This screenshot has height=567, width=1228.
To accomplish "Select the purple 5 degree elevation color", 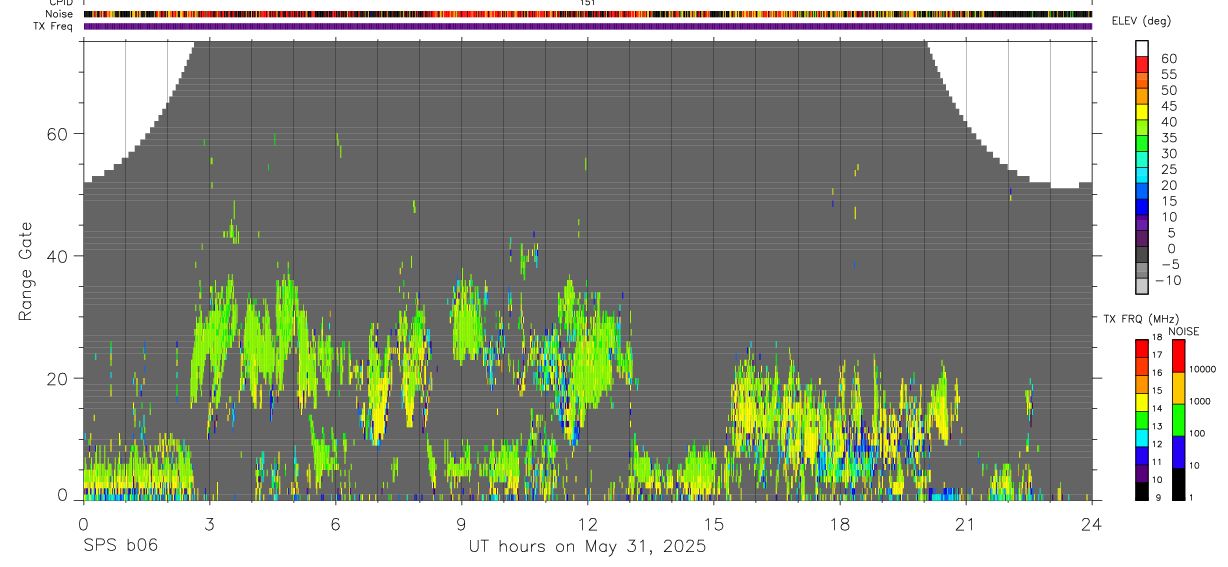I will [1143, 237].
